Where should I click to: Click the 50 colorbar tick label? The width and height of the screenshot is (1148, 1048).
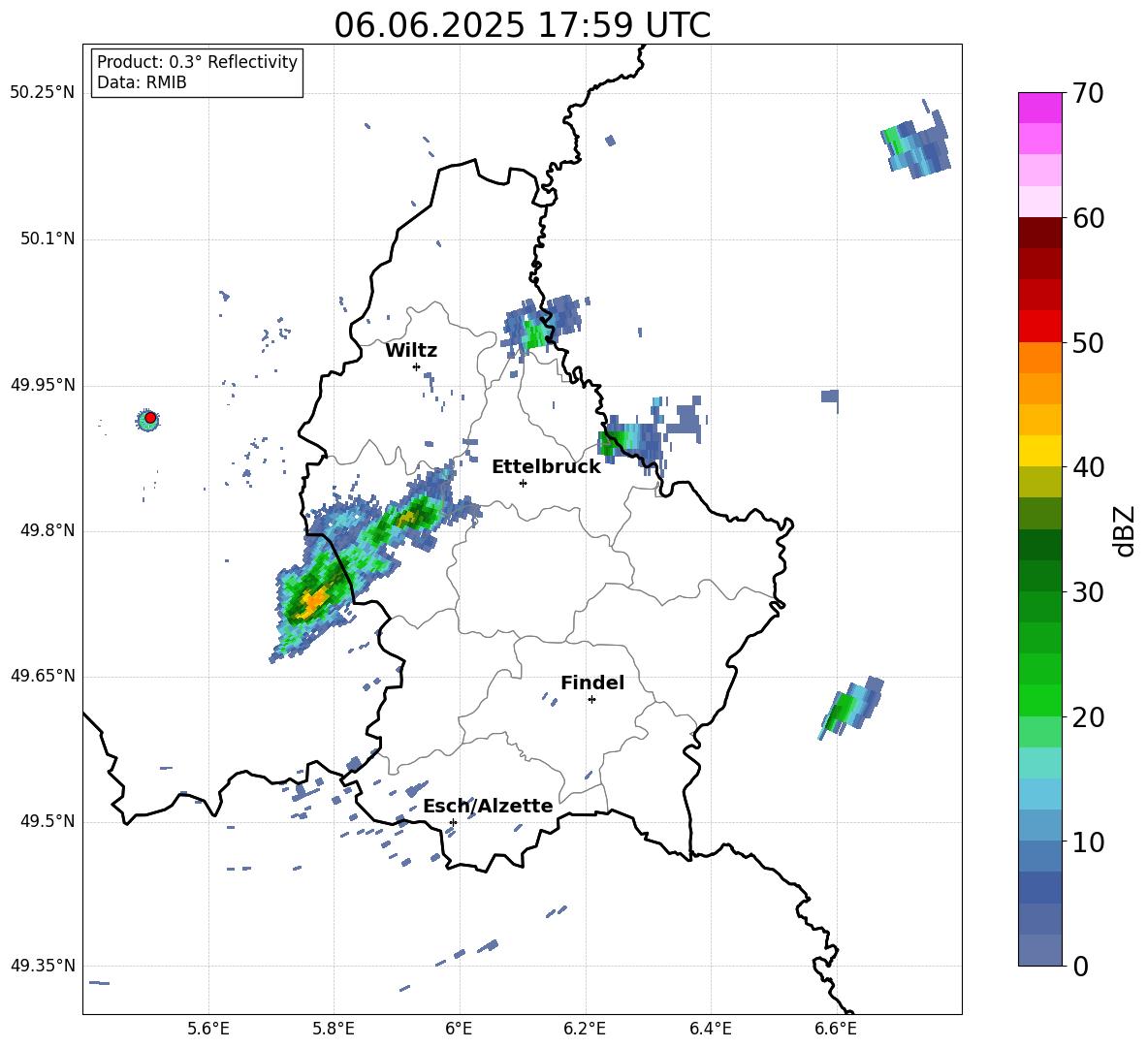click(x=1088, y=342)
